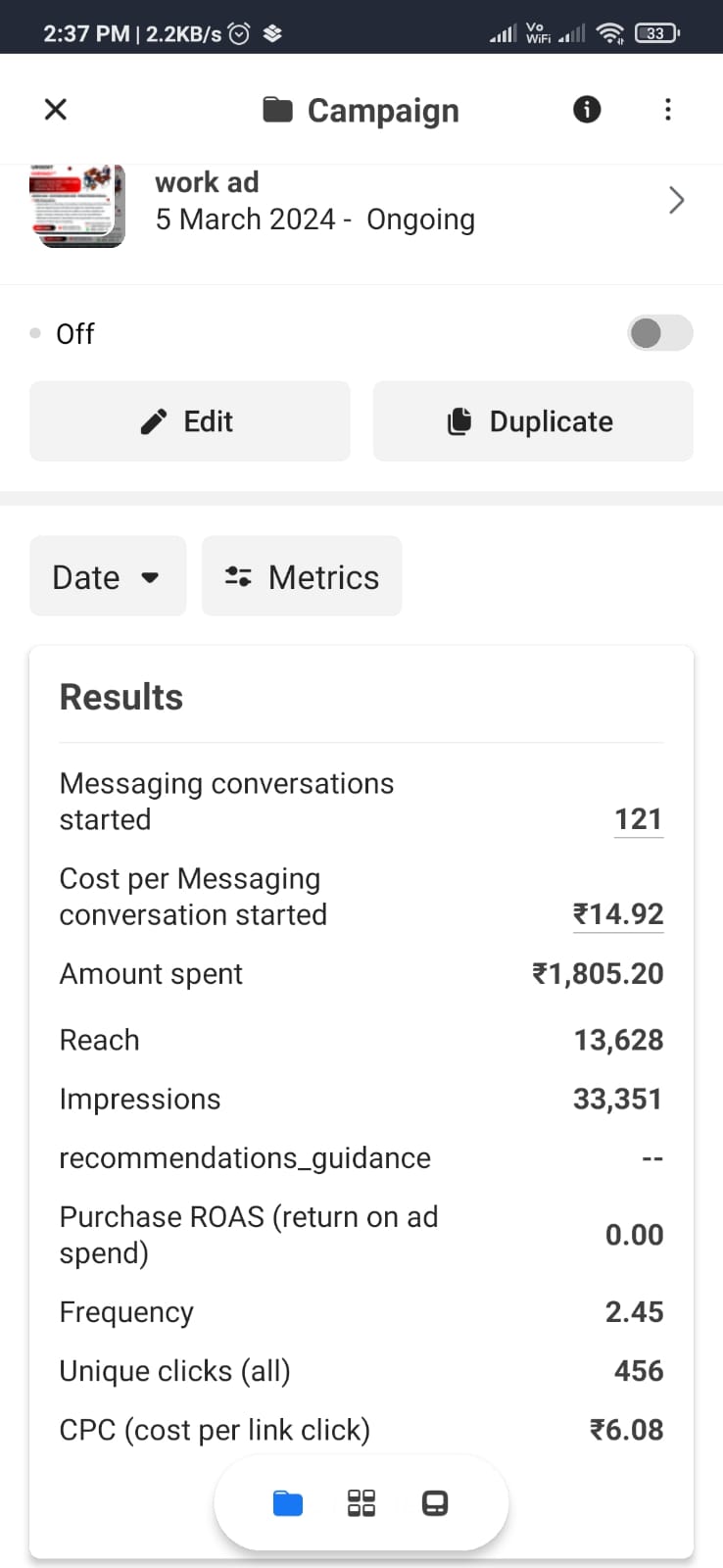Viewport: 723px width, 1568px height.
Task: Close the Campaign screen with X icon
Action: [56, 109]
